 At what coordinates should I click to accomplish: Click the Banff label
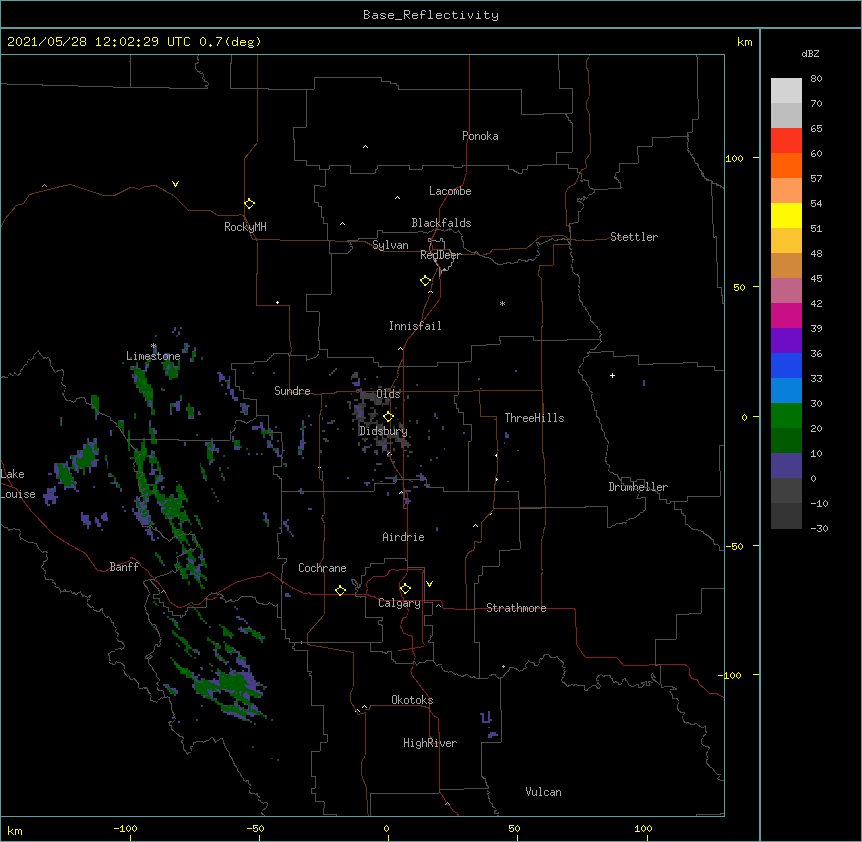tap(124, 567)
